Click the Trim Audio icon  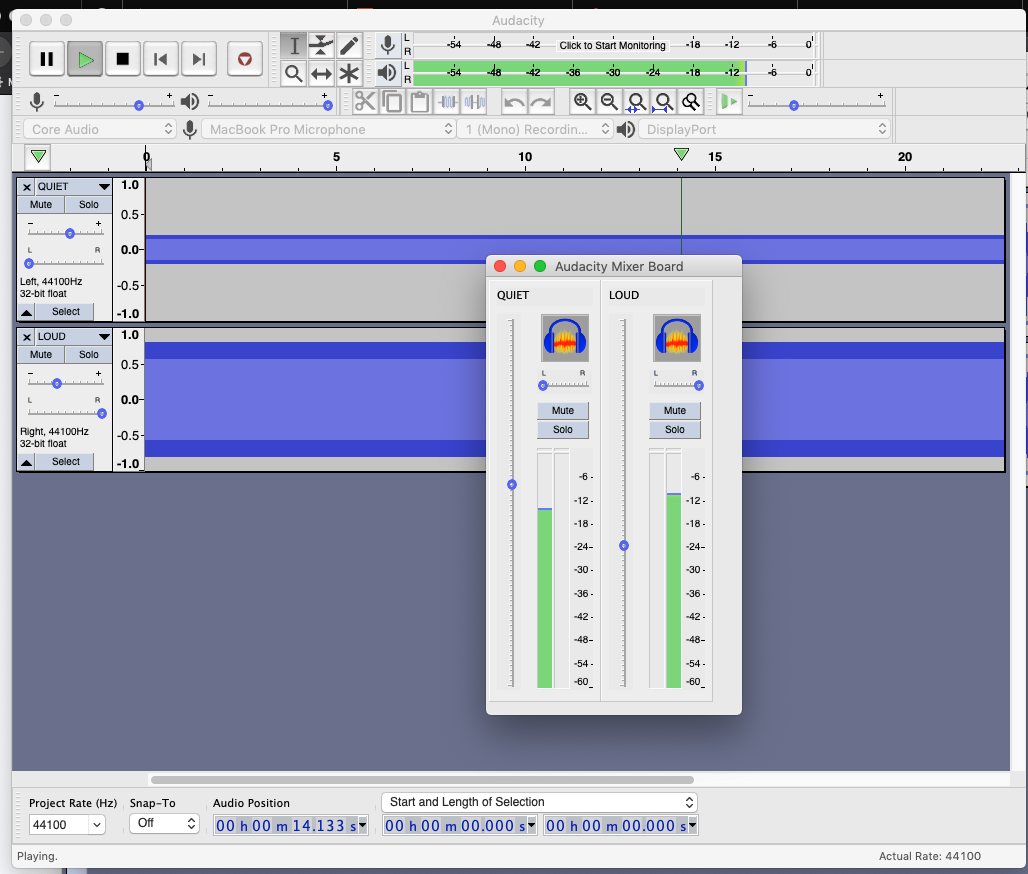445,100
